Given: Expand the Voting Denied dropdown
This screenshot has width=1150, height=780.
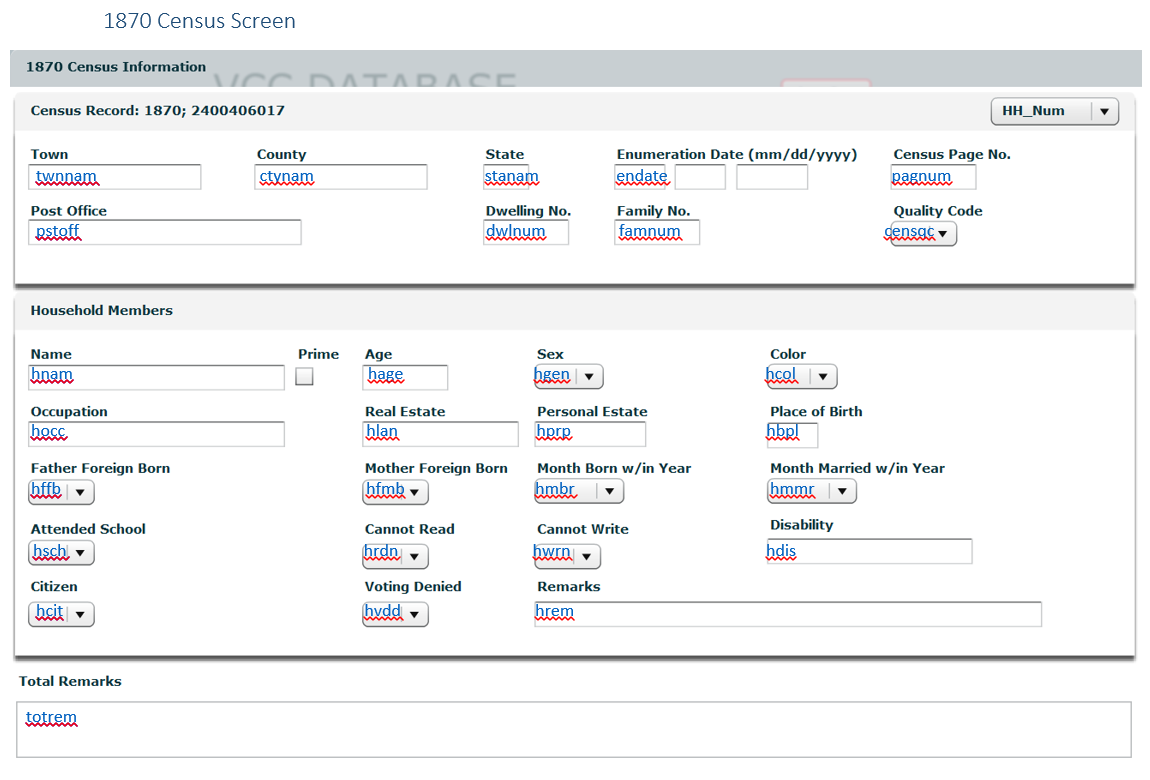Looking at the screenshot, I should 396,614.
